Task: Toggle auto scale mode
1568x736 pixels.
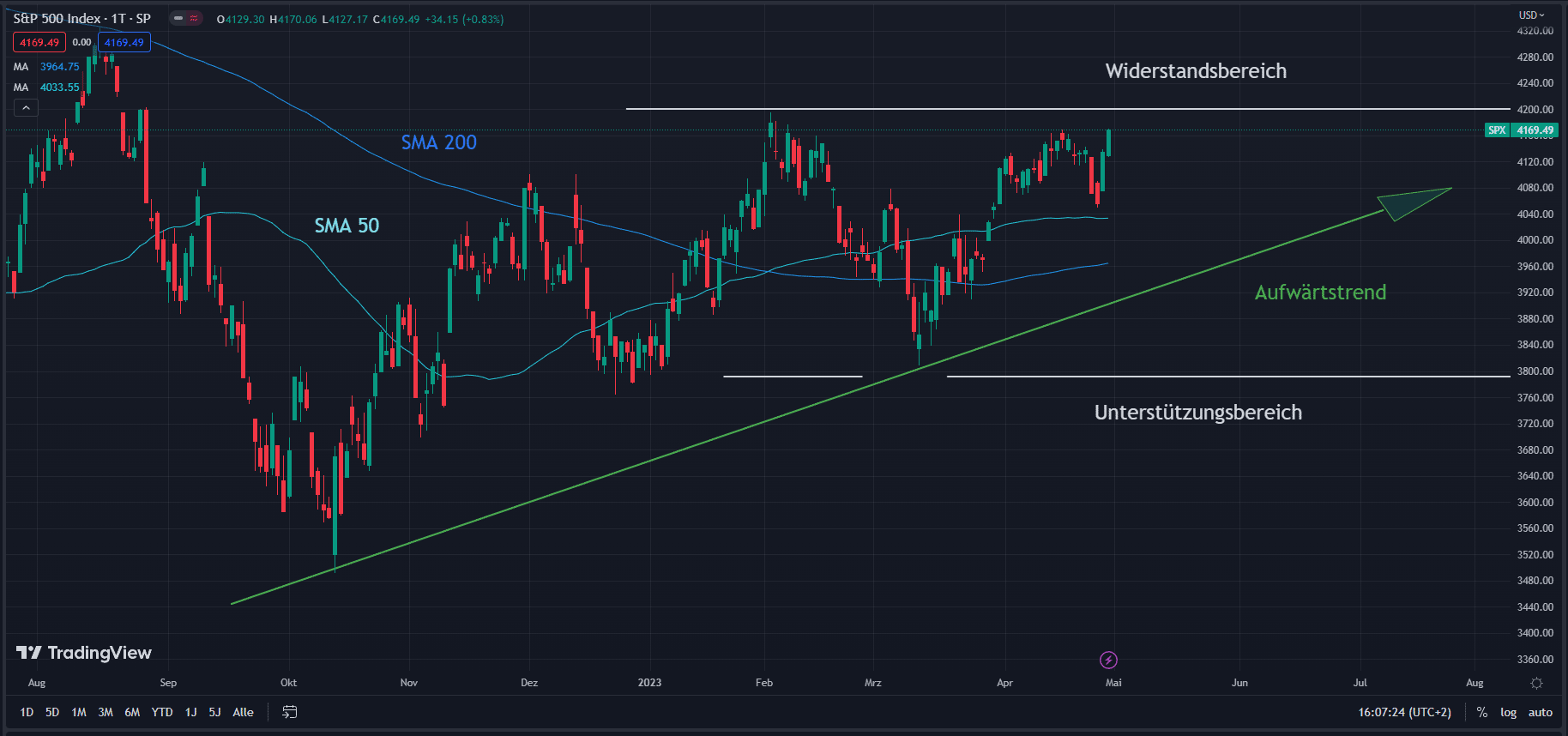Action: click(x=1541, y=712)
